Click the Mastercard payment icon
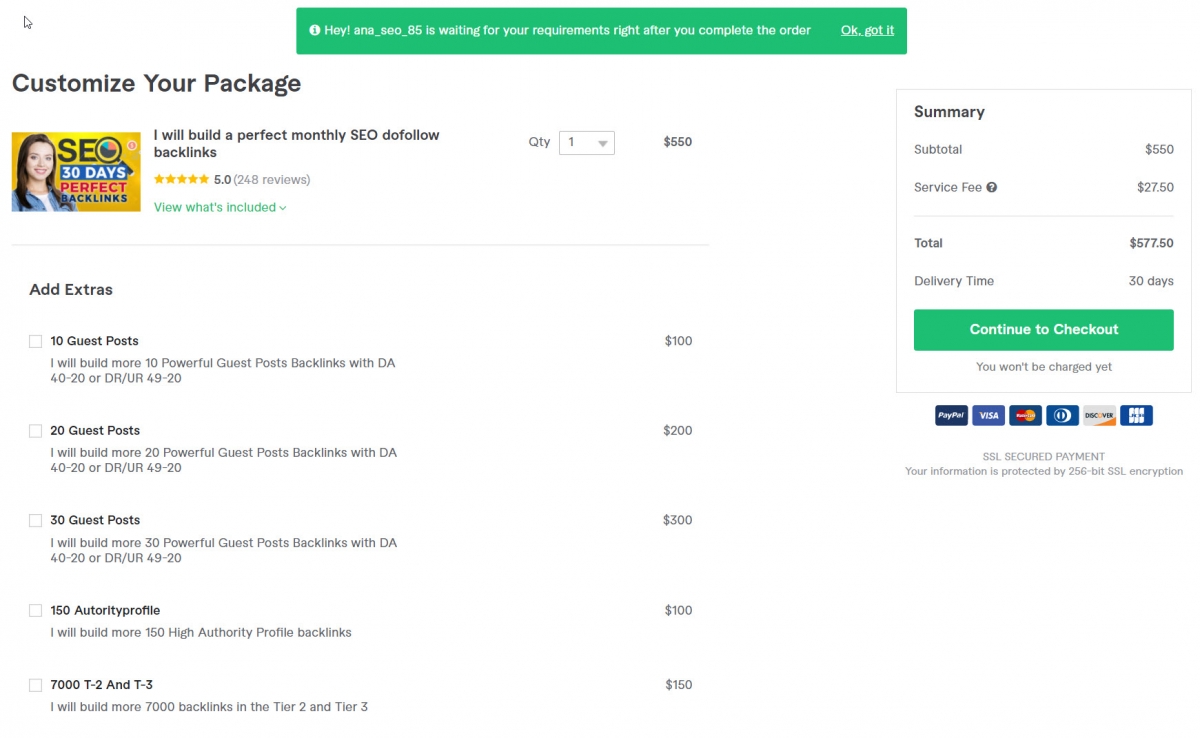1200x738 pixels. 1025,415
